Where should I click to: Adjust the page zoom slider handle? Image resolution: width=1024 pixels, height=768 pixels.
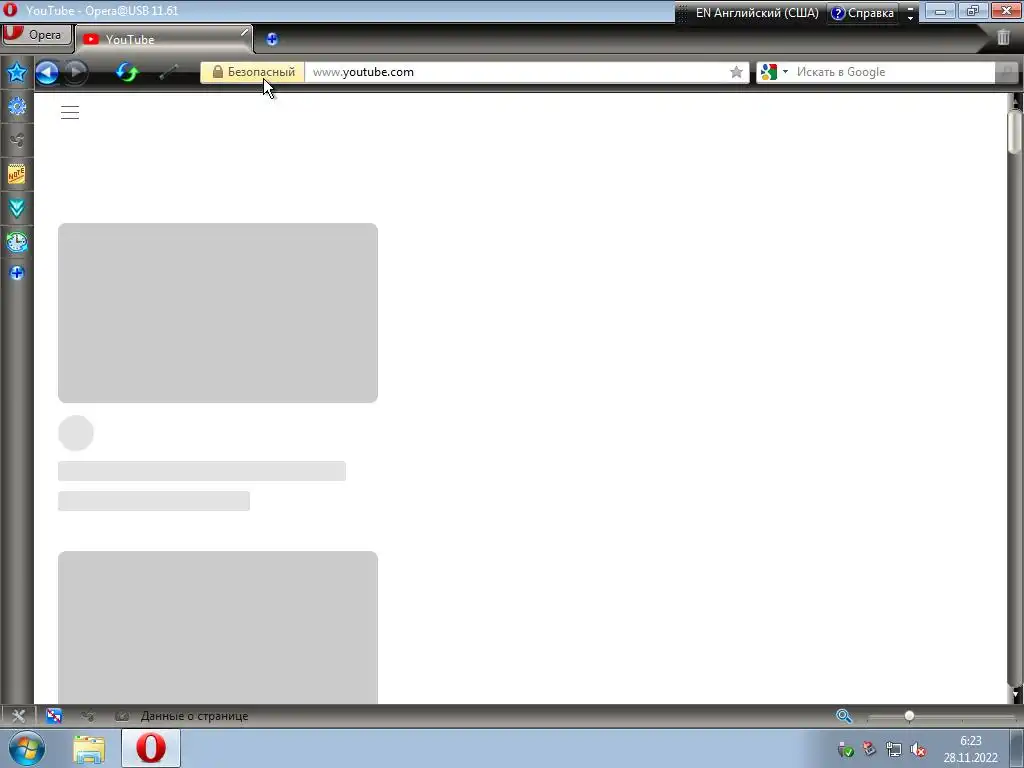click(909, 716)
